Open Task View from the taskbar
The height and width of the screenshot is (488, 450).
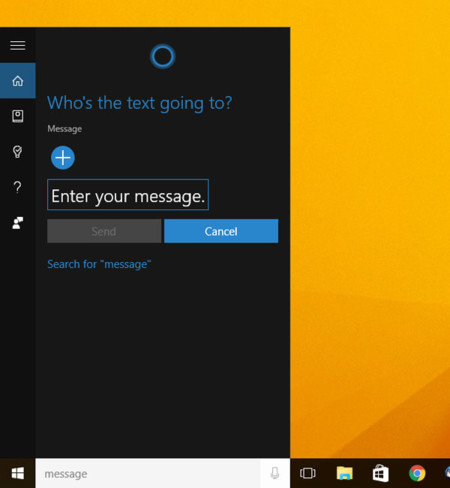tap(308, 473)
